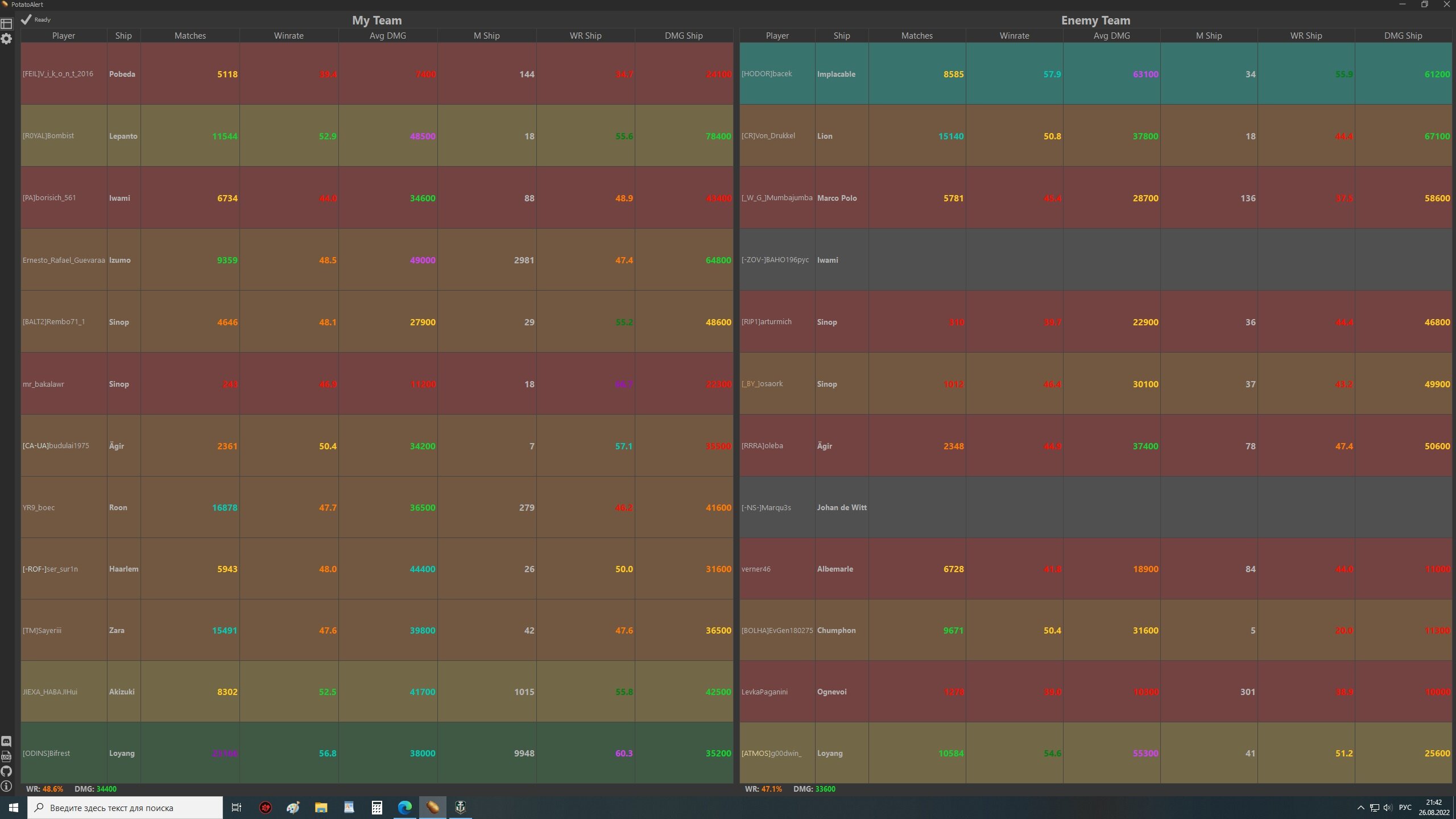Image resolution: width=1456 pixels, height=819 pixels.
Task: Open the GitHub icon in sidebar
Action: [x=6, y=771]
